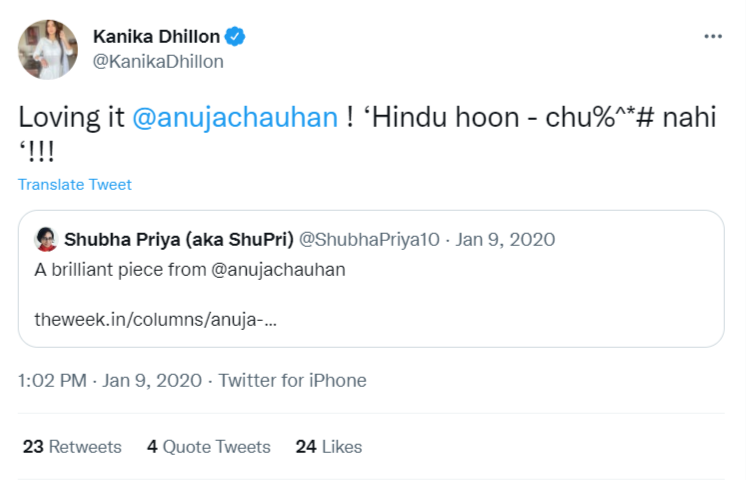Click the Twitter for iPhone source label
This screenshot has width=746, height=480.
[292, 381]
